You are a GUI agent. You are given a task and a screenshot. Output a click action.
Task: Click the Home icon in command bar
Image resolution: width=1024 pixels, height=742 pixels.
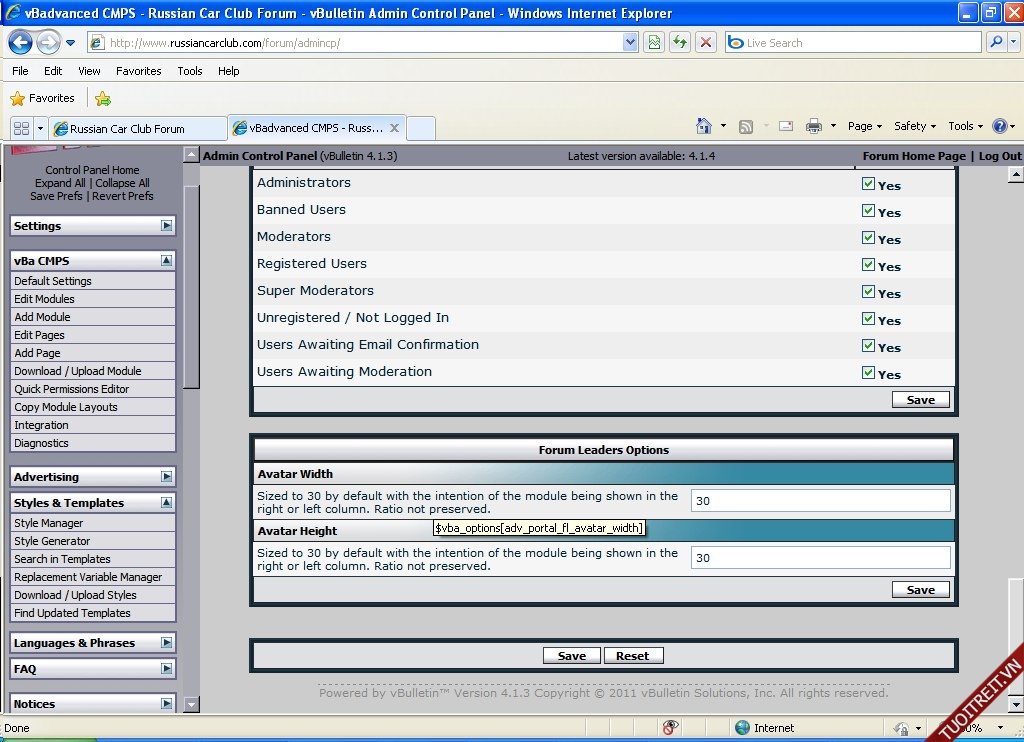click(x=705, y=126)
